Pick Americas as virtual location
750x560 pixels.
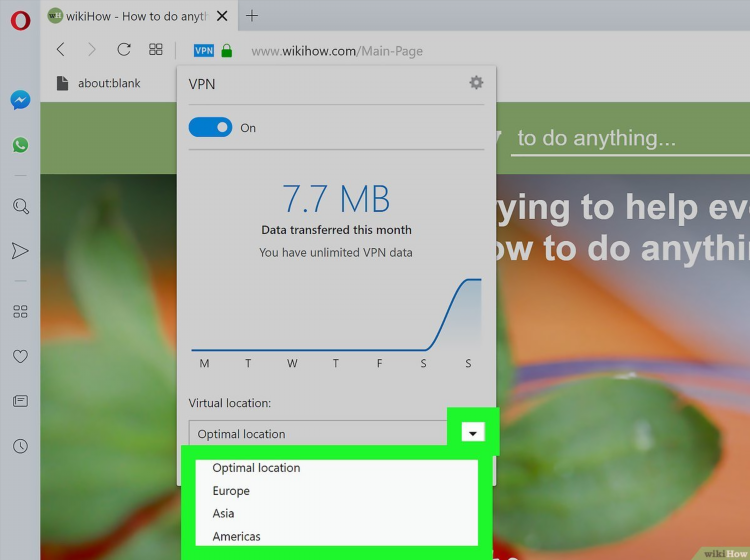336,536
